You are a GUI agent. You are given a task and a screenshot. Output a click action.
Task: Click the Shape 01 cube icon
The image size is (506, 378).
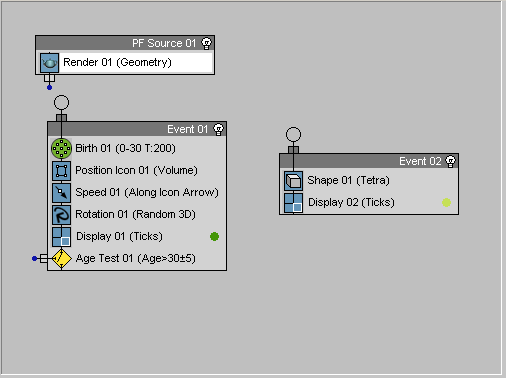coord(293,181)
